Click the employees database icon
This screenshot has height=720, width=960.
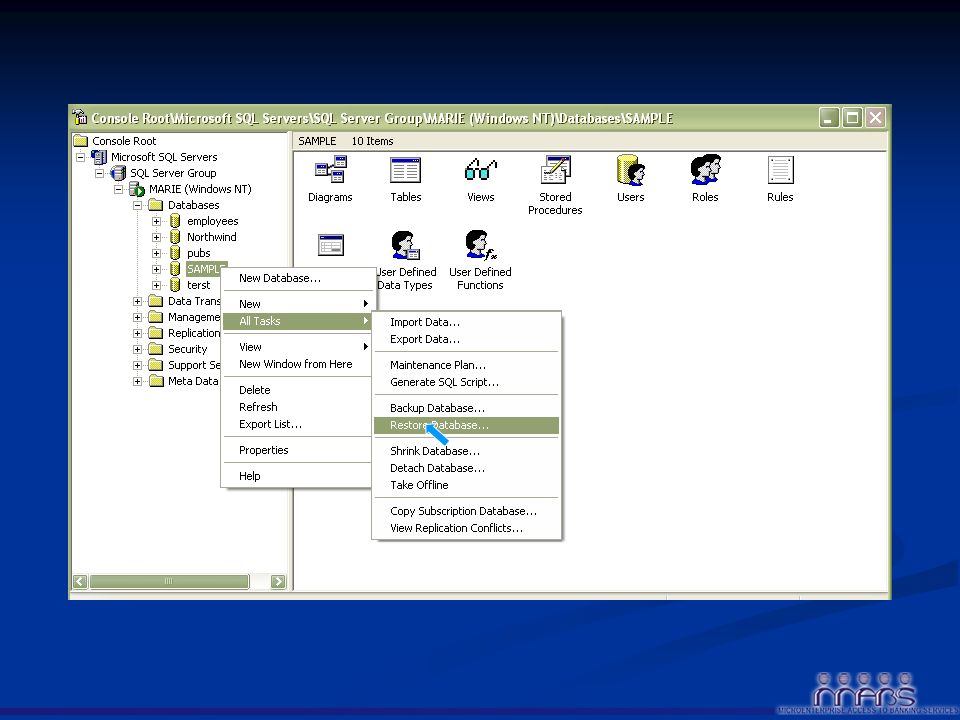pos(175,221)
